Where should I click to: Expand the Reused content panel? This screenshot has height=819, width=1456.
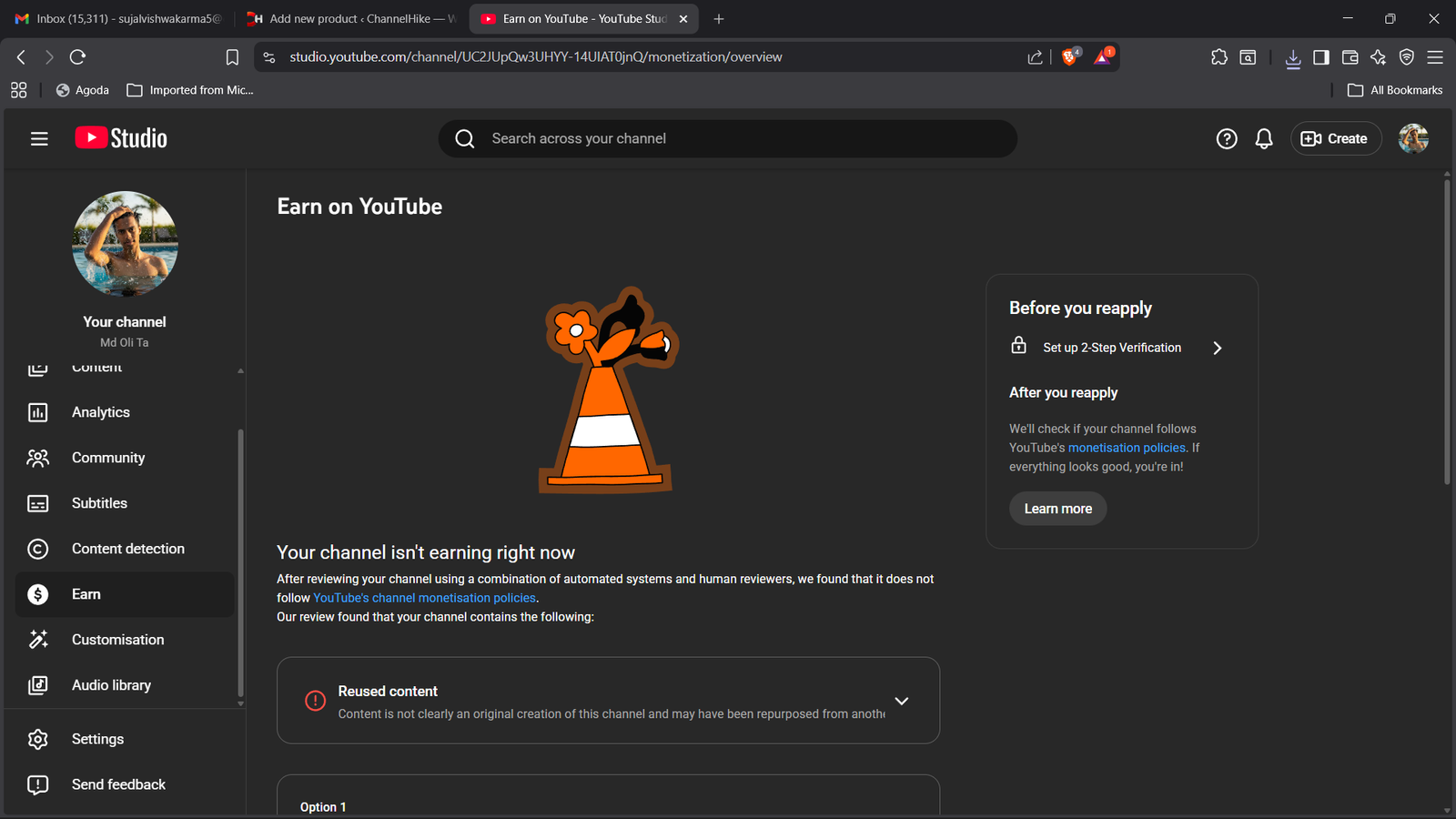901,701
